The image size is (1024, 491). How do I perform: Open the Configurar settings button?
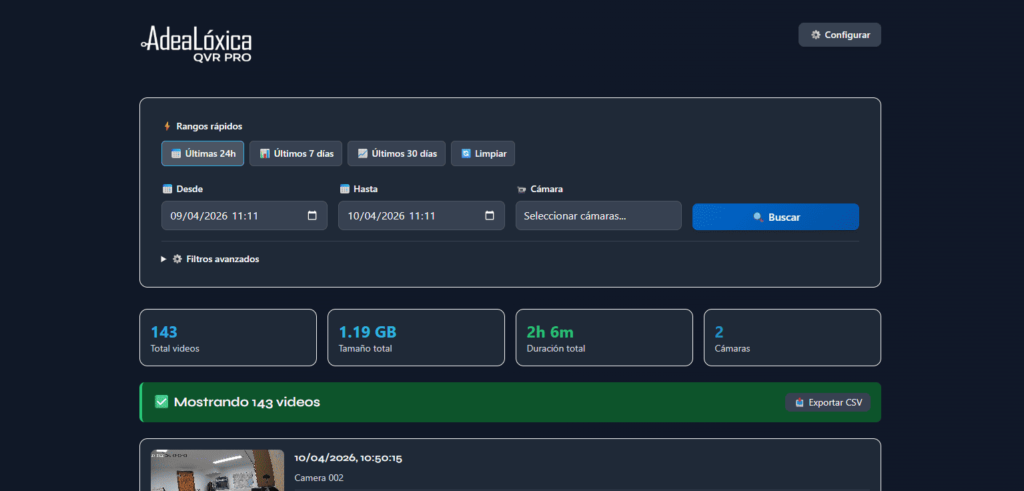pos(839,35)
